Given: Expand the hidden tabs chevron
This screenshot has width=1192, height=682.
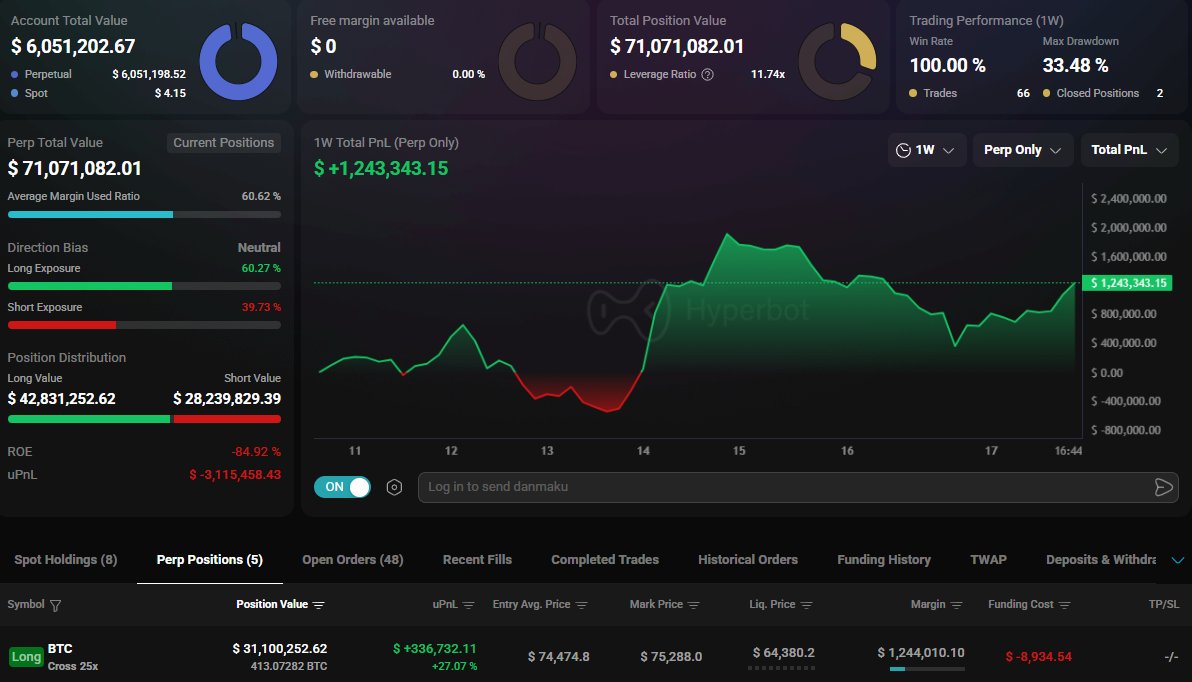Looking at the screenshot, I should [1177, 560].
